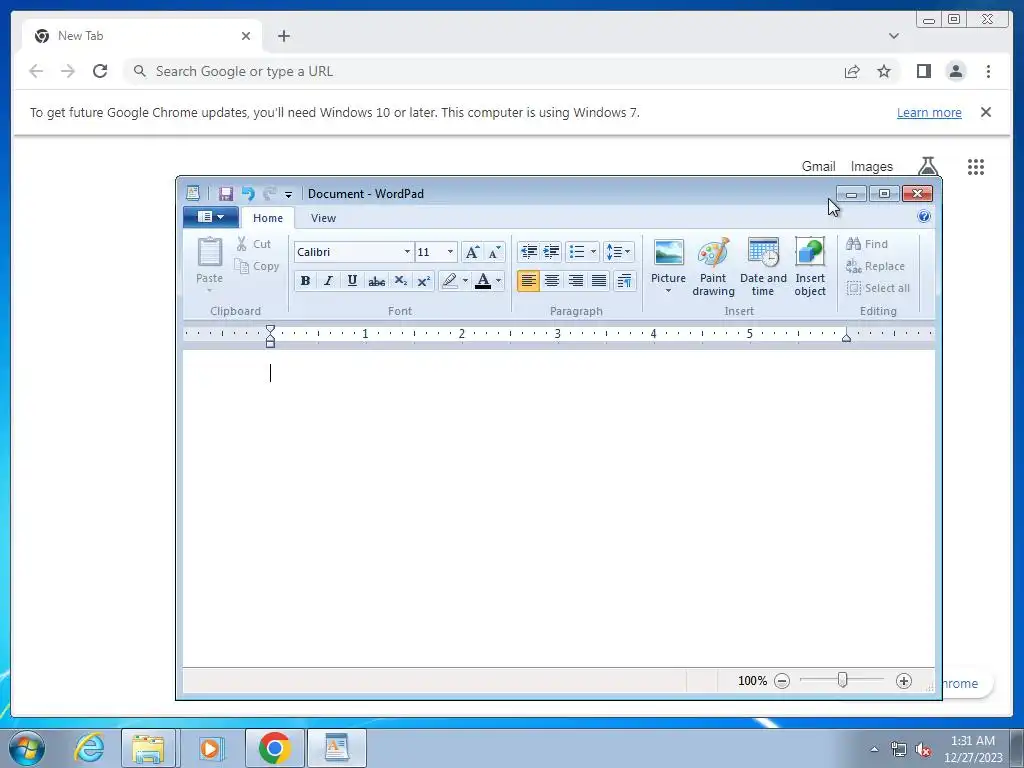Click Select all in Editing group
The width and height of the screenshot is (1024, 768).
(878, 288)
